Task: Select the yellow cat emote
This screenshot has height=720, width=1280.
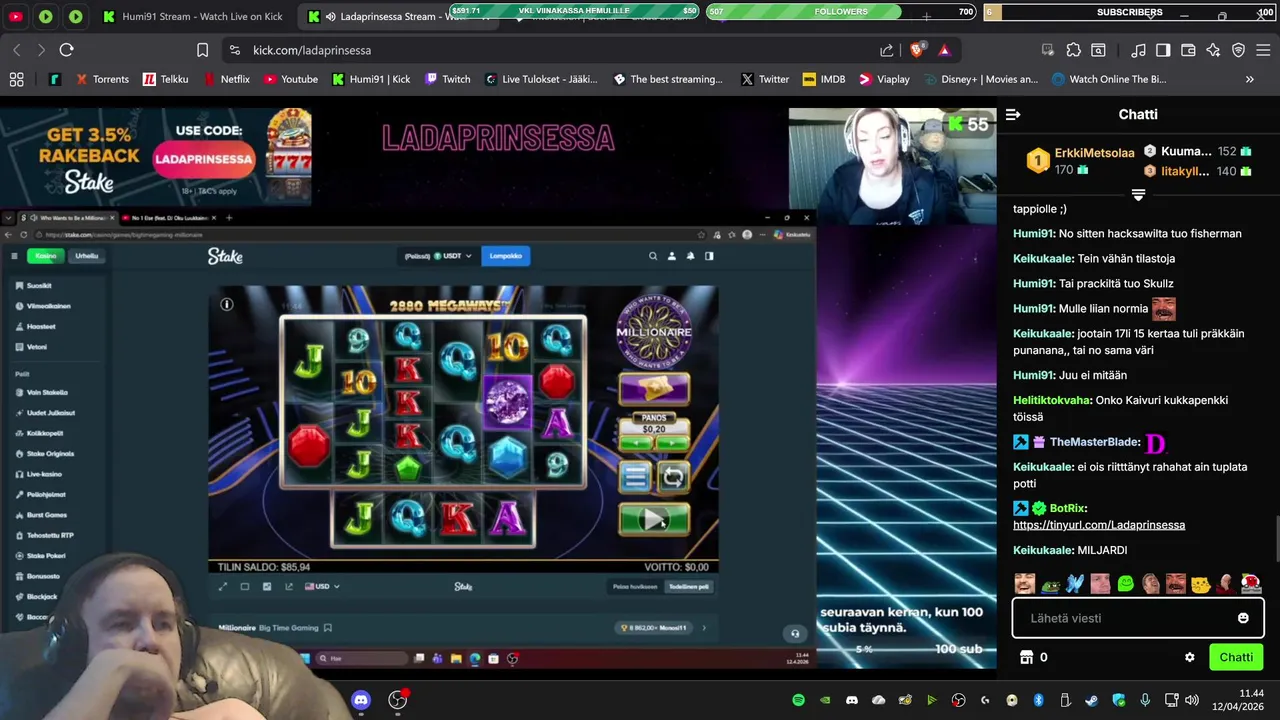Action: tap(1200, 583)
